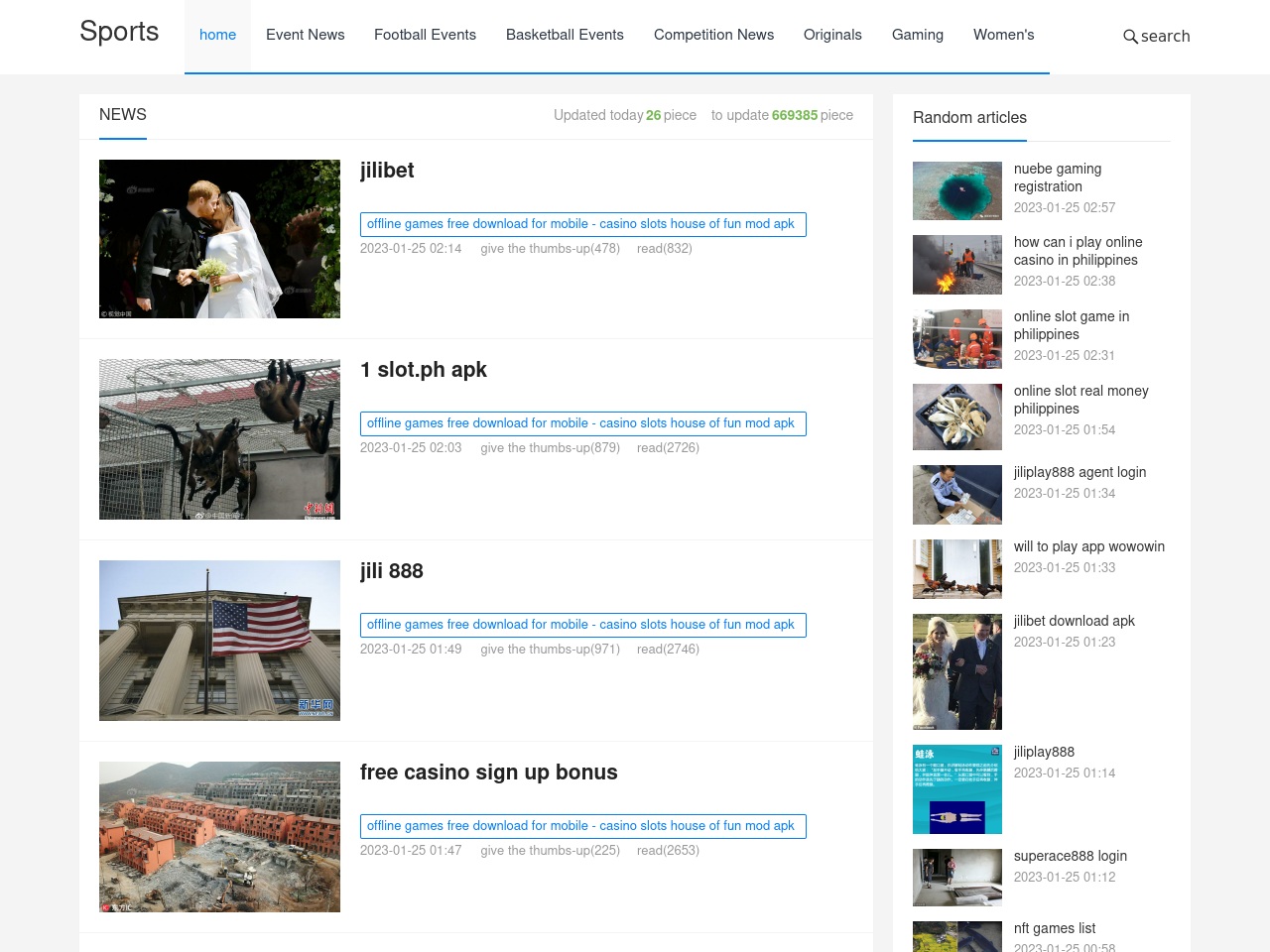Image resolution: width=1270 pixels, height=952 pixels.
Task: Click thumbnail beside nuebe gaming registration
Action: coord(957,190)
